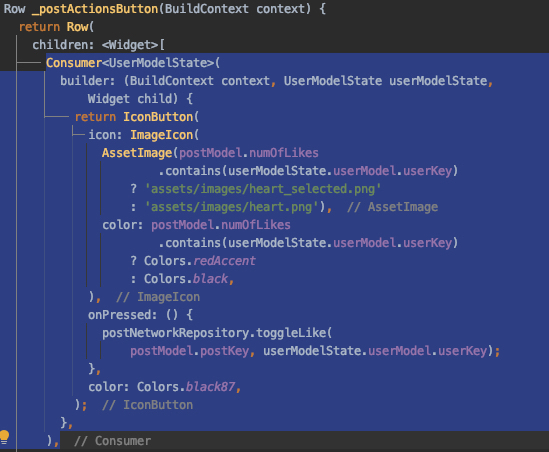Click 'Row(' after the first return keyword

(x=80, y=27)
